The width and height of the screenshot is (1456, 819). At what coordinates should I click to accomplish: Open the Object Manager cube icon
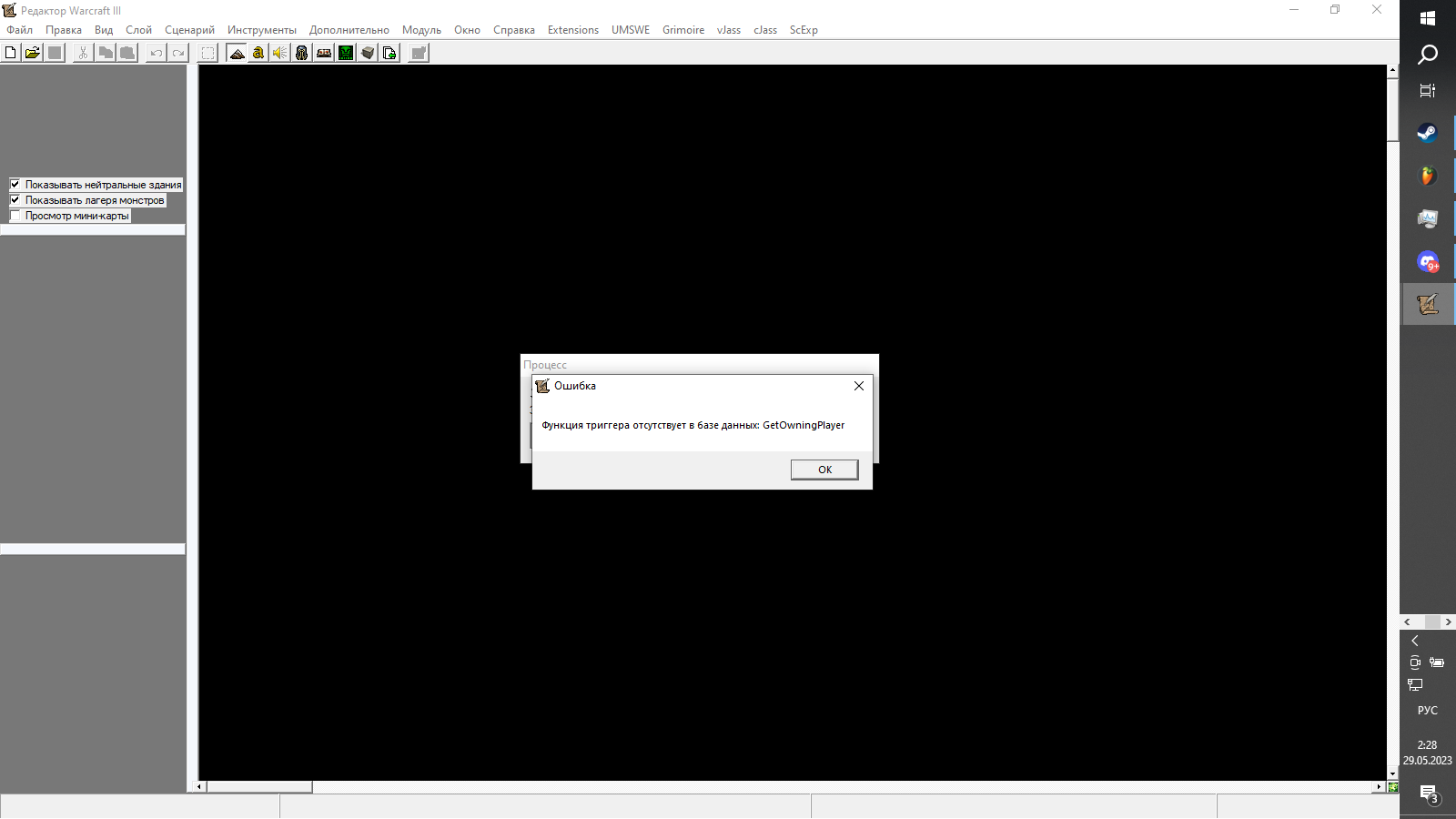(x=368, y=53)
